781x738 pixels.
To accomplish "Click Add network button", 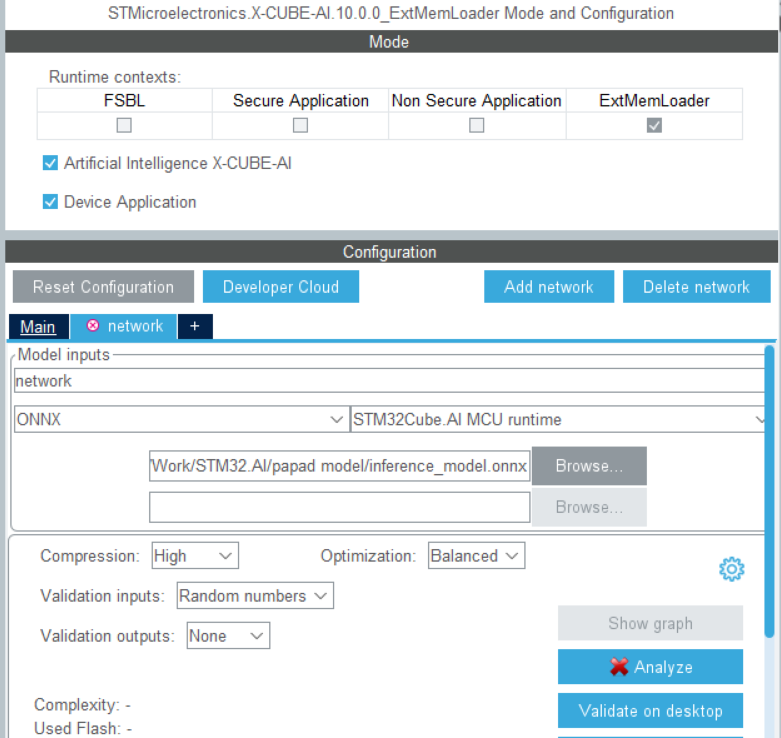I will pyautogui.click(x=549, y=287).
